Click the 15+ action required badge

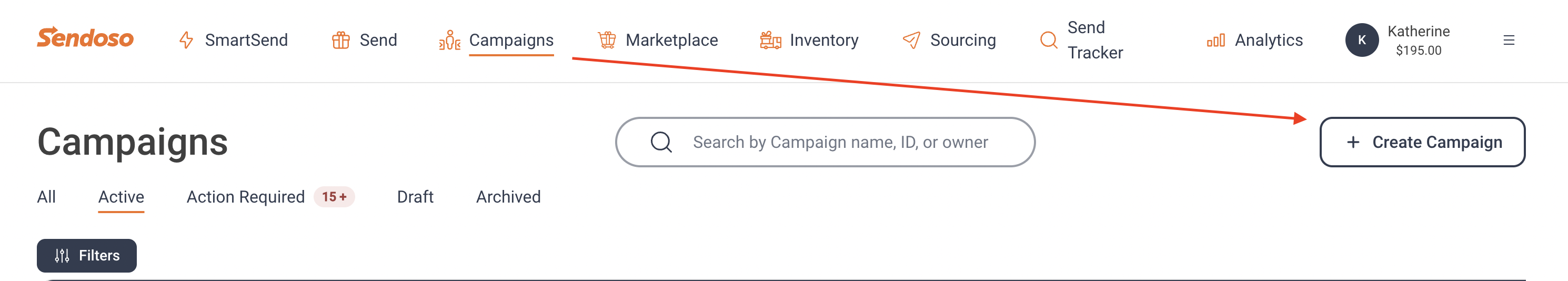334,197
